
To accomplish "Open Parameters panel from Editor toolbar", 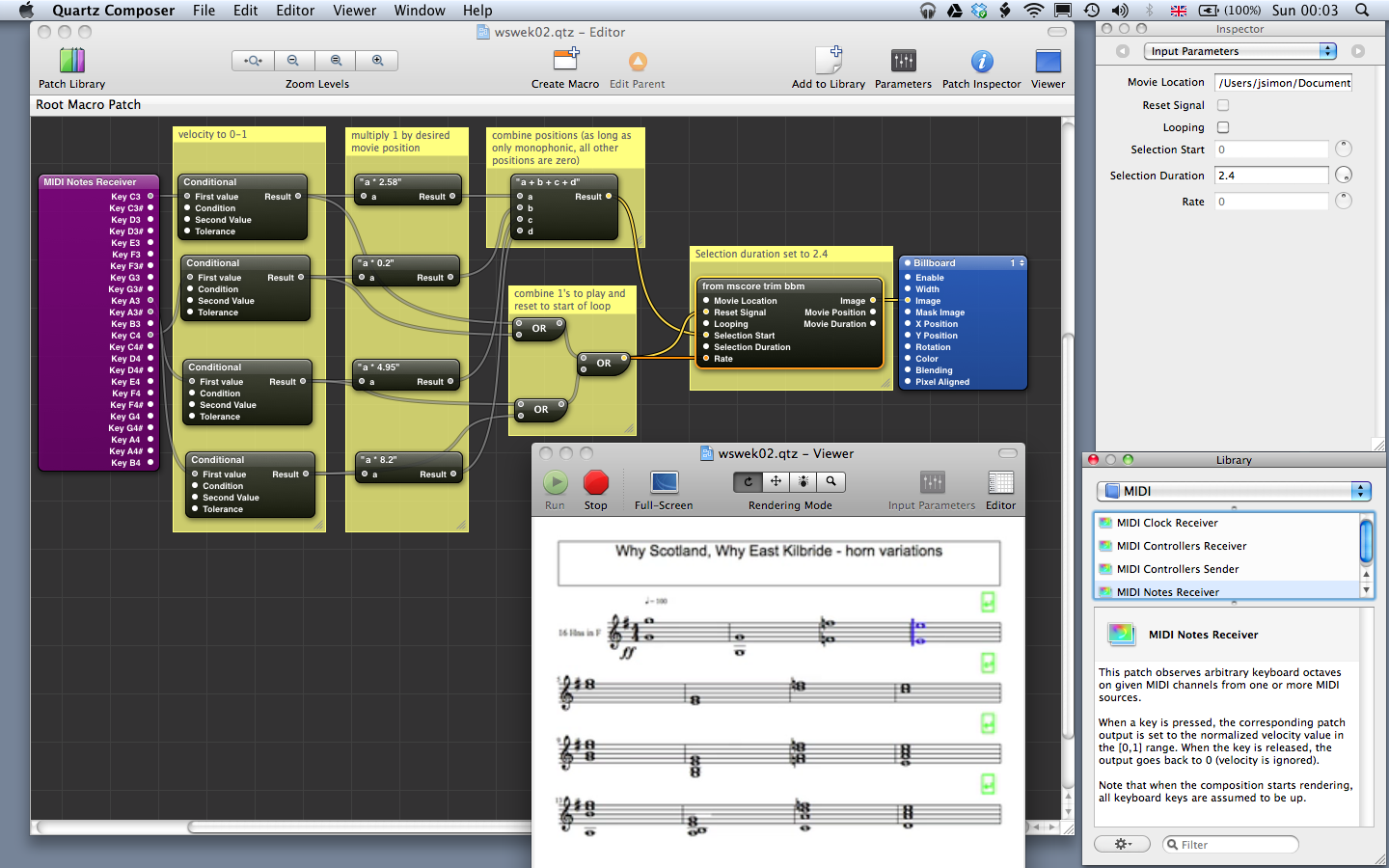I will point(904,61).
